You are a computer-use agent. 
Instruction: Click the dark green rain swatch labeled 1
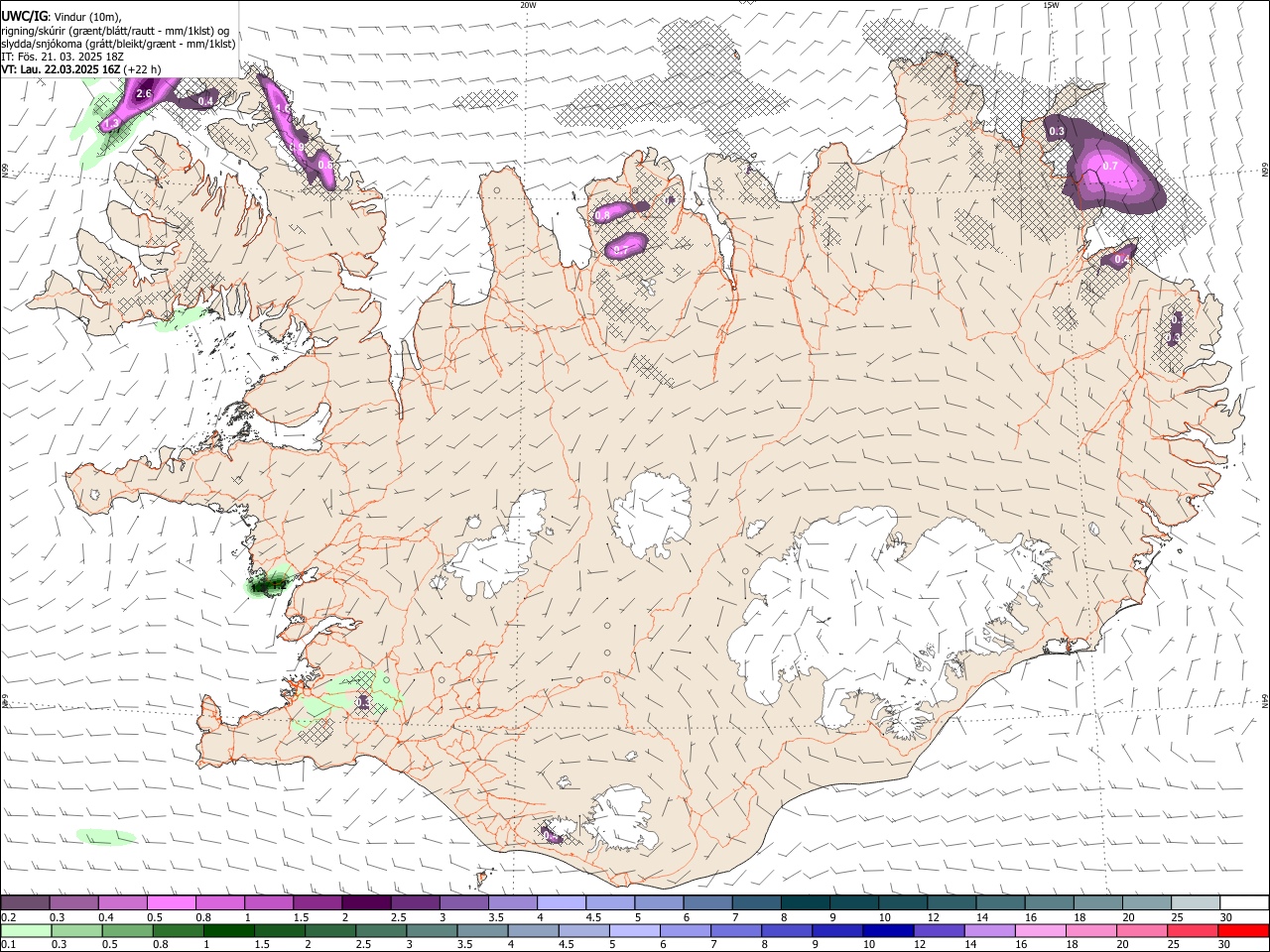click(228, 930)
